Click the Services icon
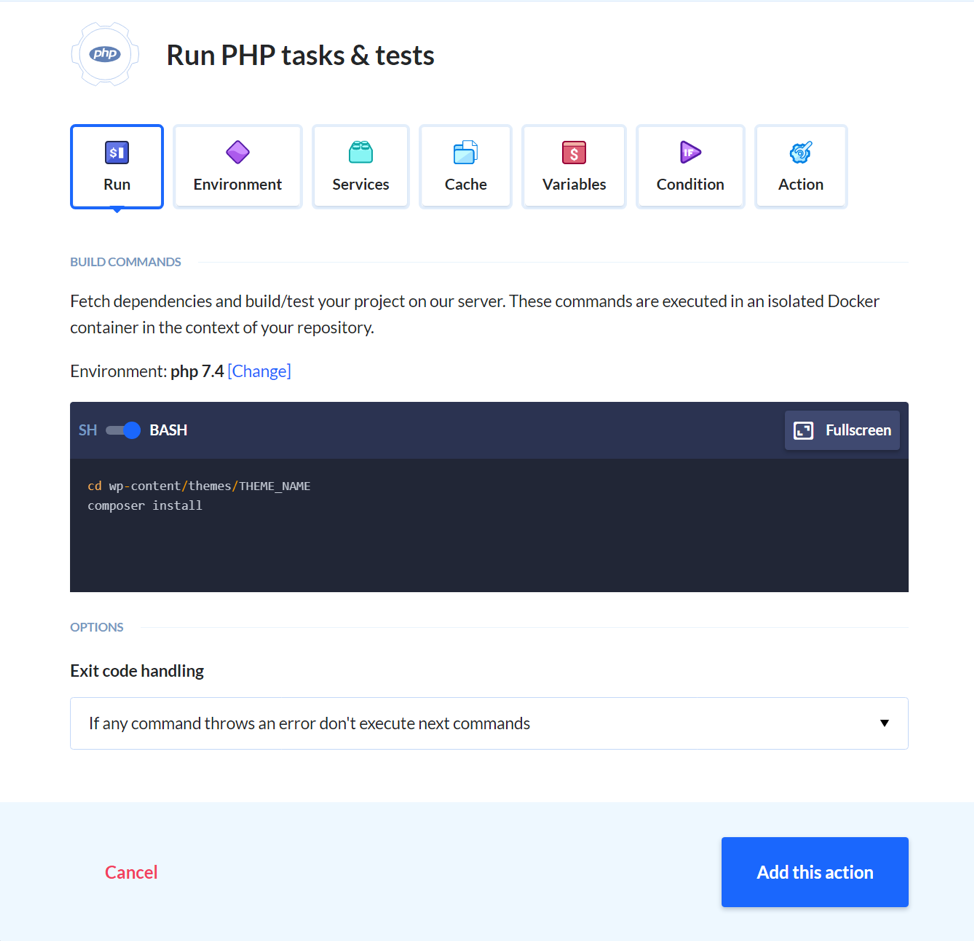 [360, 151]
